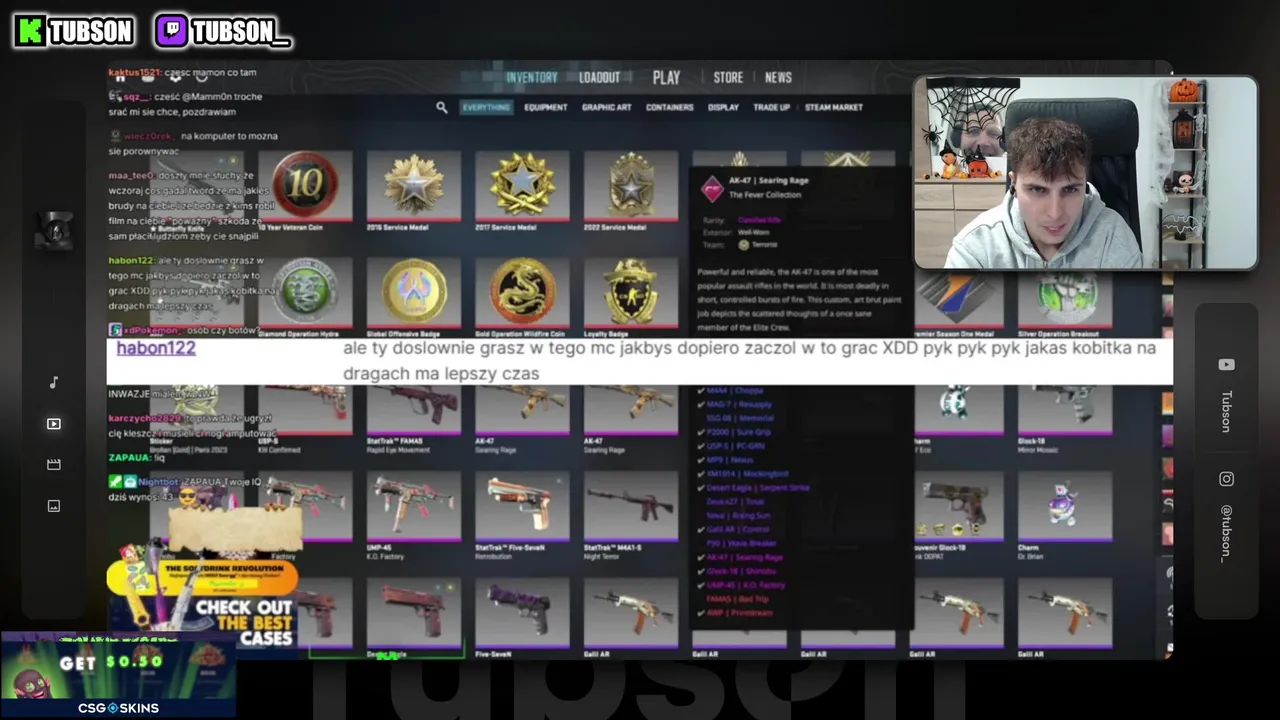
Task: Click The Fever Collection text in the tooltip
Action: [x=765, y=195]
